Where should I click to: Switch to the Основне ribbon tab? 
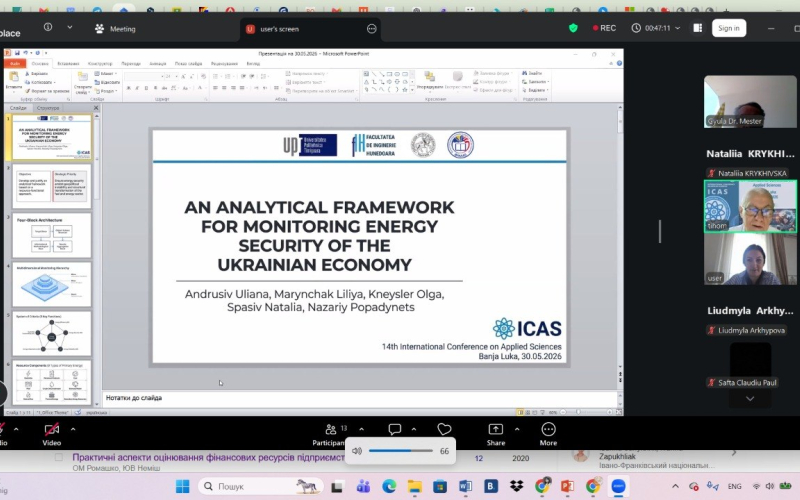coord(40,64)
